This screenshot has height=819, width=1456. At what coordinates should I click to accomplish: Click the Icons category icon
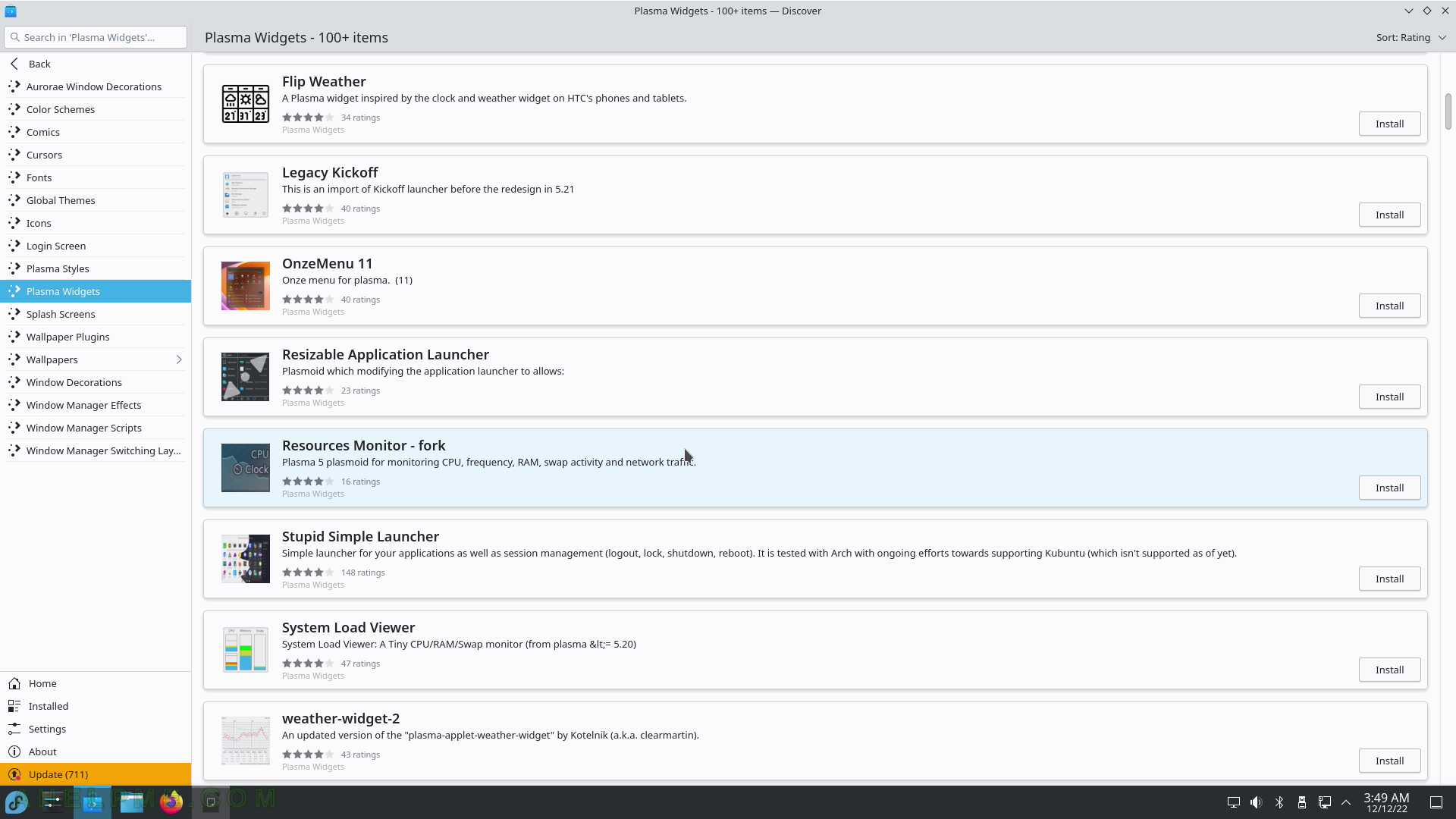14,223
